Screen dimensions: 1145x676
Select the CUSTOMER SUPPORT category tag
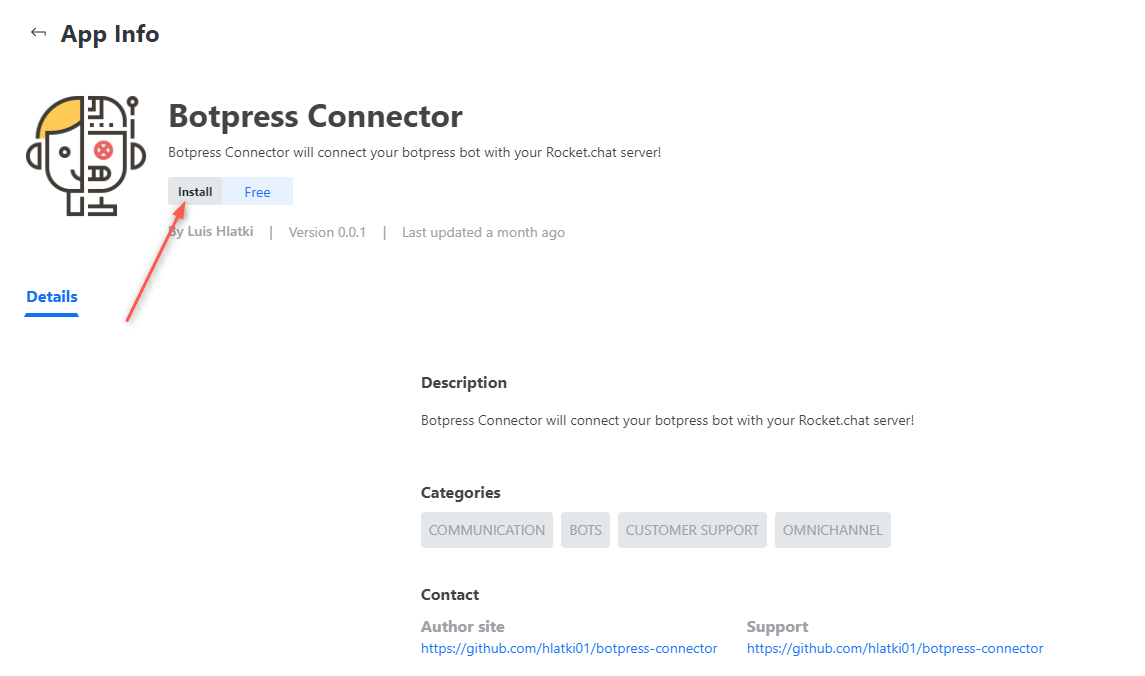(x=692, y=530)
